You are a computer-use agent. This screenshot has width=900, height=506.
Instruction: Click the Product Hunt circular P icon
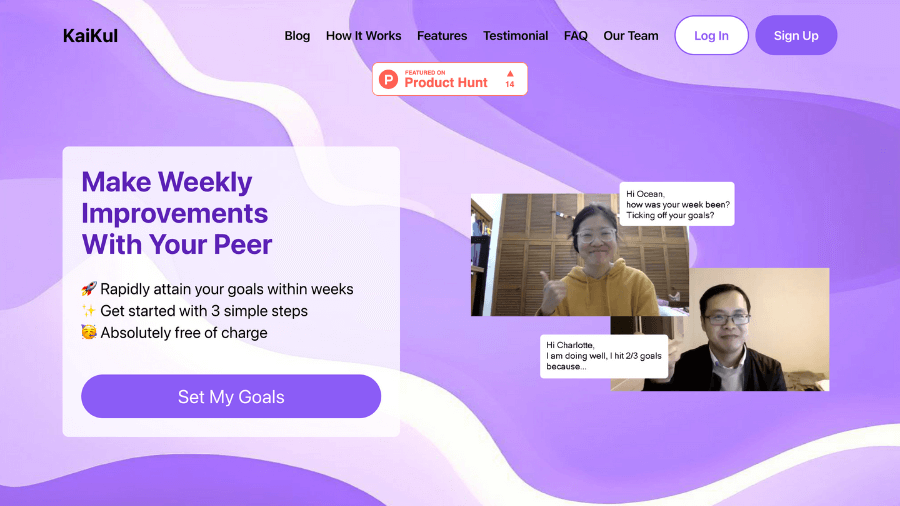[389, 79]
